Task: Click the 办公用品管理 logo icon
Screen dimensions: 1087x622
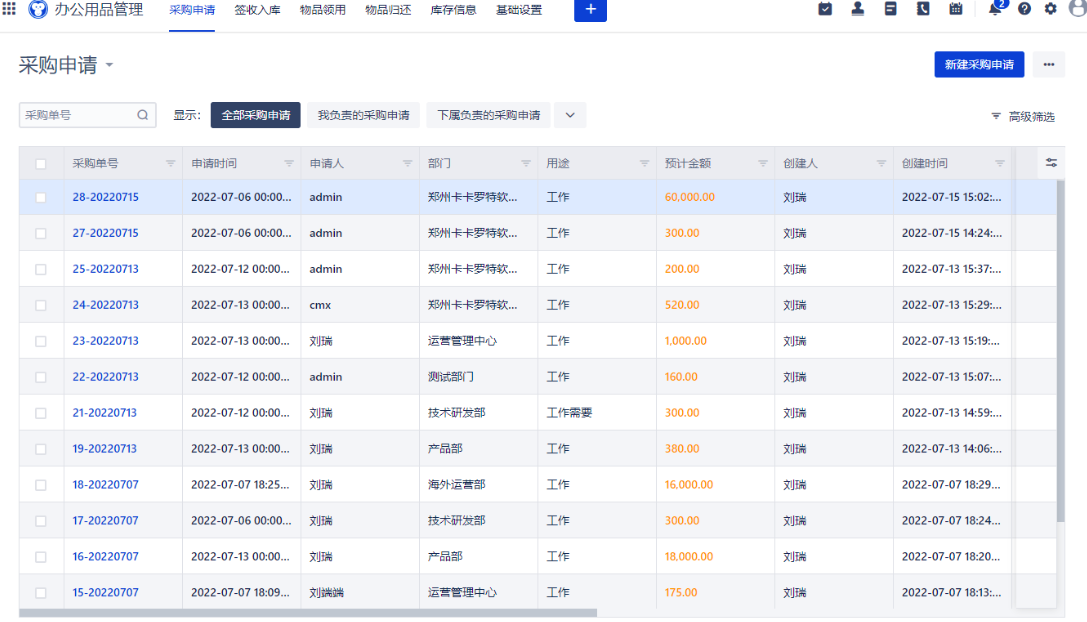Action: point(38,9)
